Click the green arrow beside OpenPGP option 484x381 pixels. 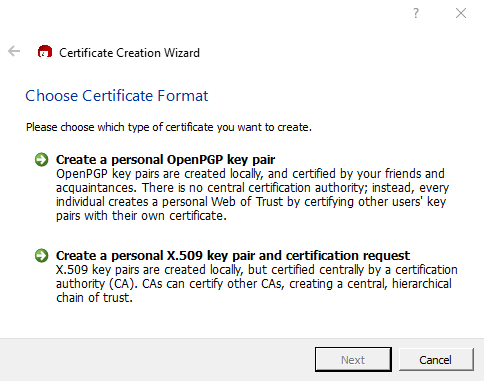42,159
